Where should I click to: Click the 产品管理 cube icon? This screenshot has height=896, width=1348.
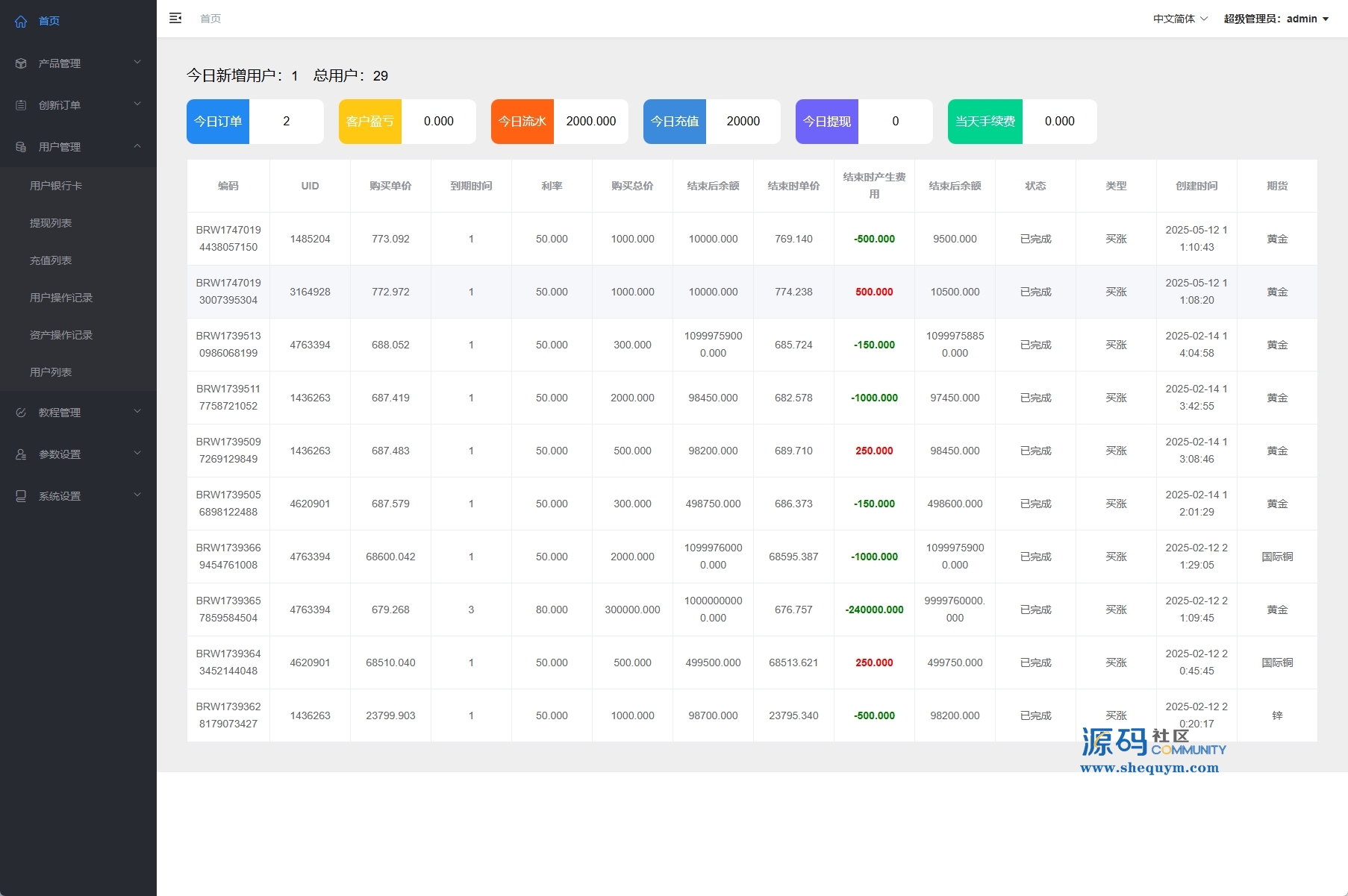tap(21, 63)
